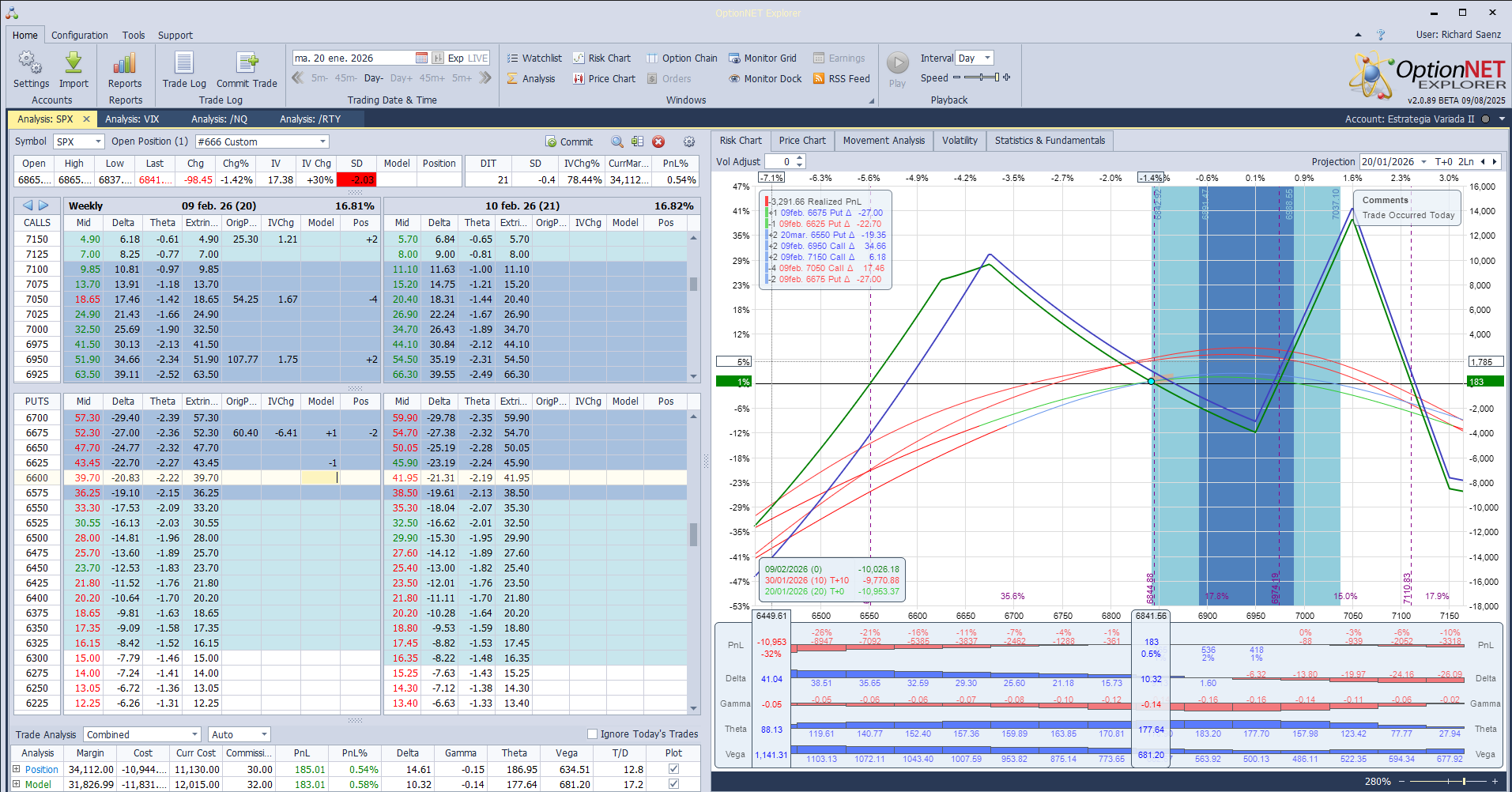1512x792 pixels.
Task: Click the expiration jump icon beside Exp
Action: click(438, 58)
